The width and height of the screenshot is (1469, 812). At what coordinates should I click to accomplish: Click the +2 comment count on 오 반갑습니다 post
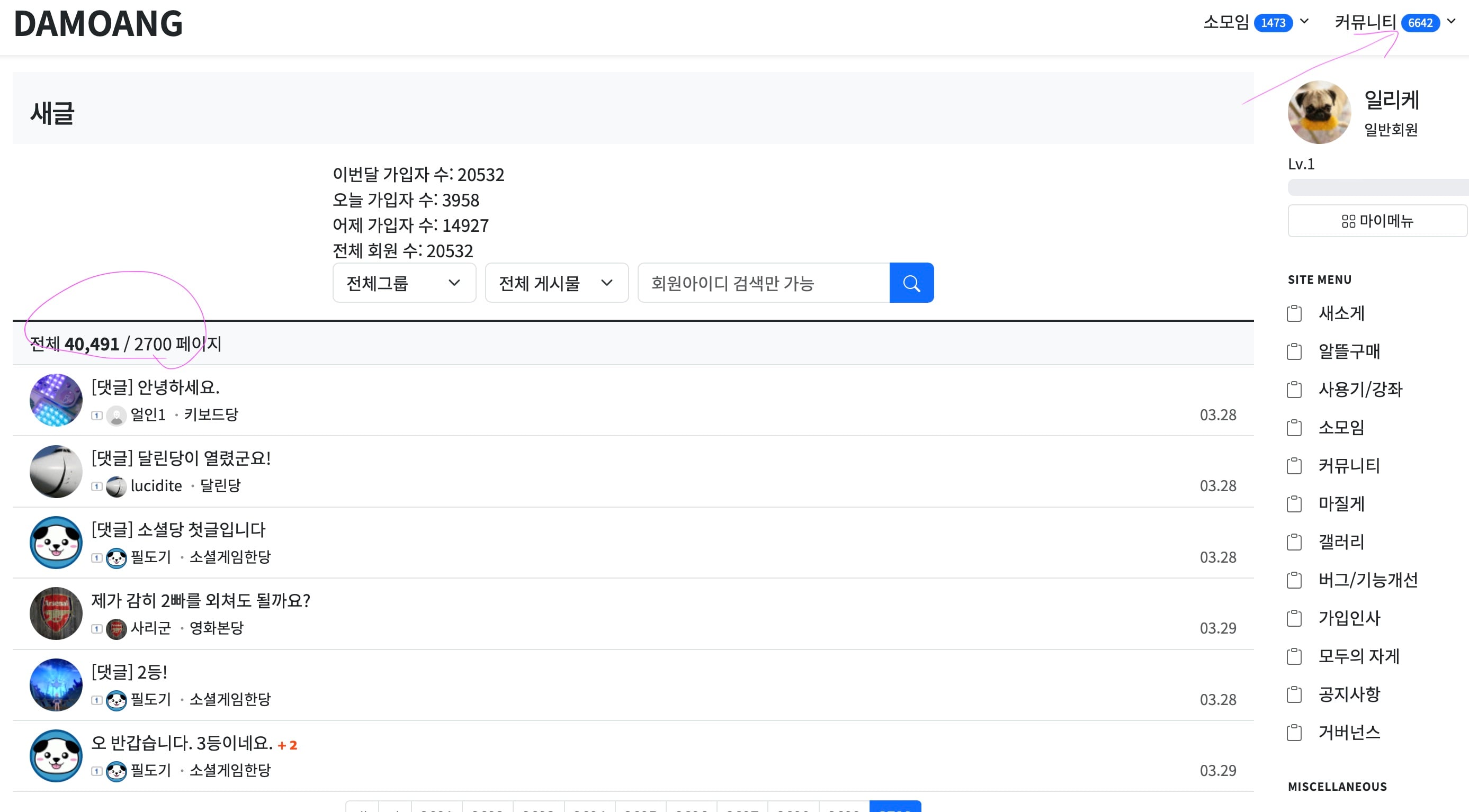[288, 745]
